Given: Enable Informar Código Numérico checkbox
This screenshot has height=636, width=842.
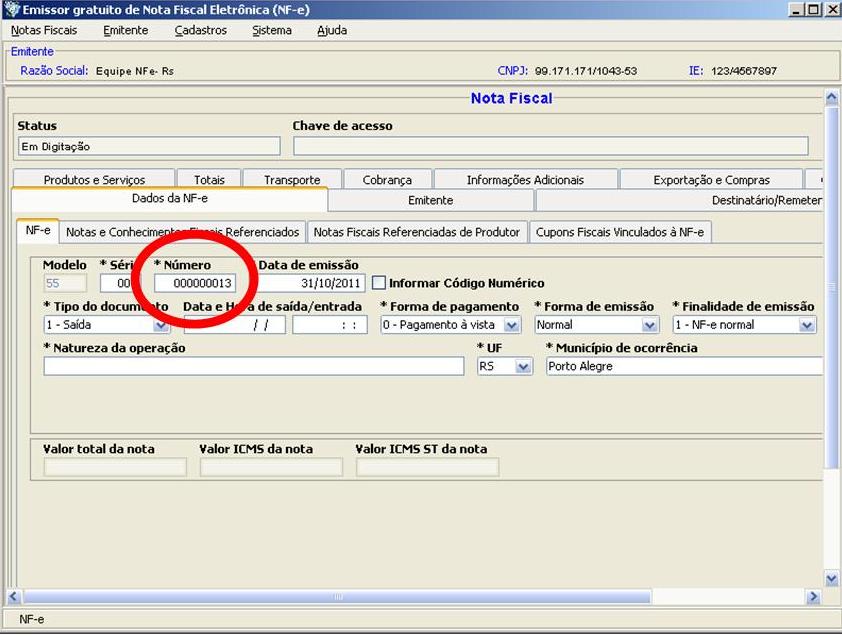Looking at the screenshot, I should [x=379, y=283].
